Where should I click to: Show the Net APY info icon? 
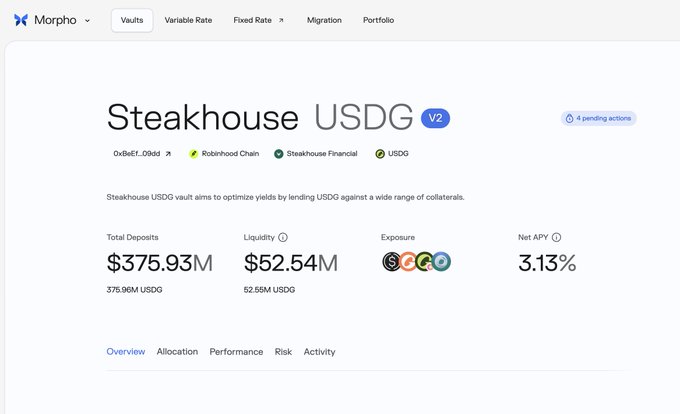pyautogui.click(x=556, y=237)
